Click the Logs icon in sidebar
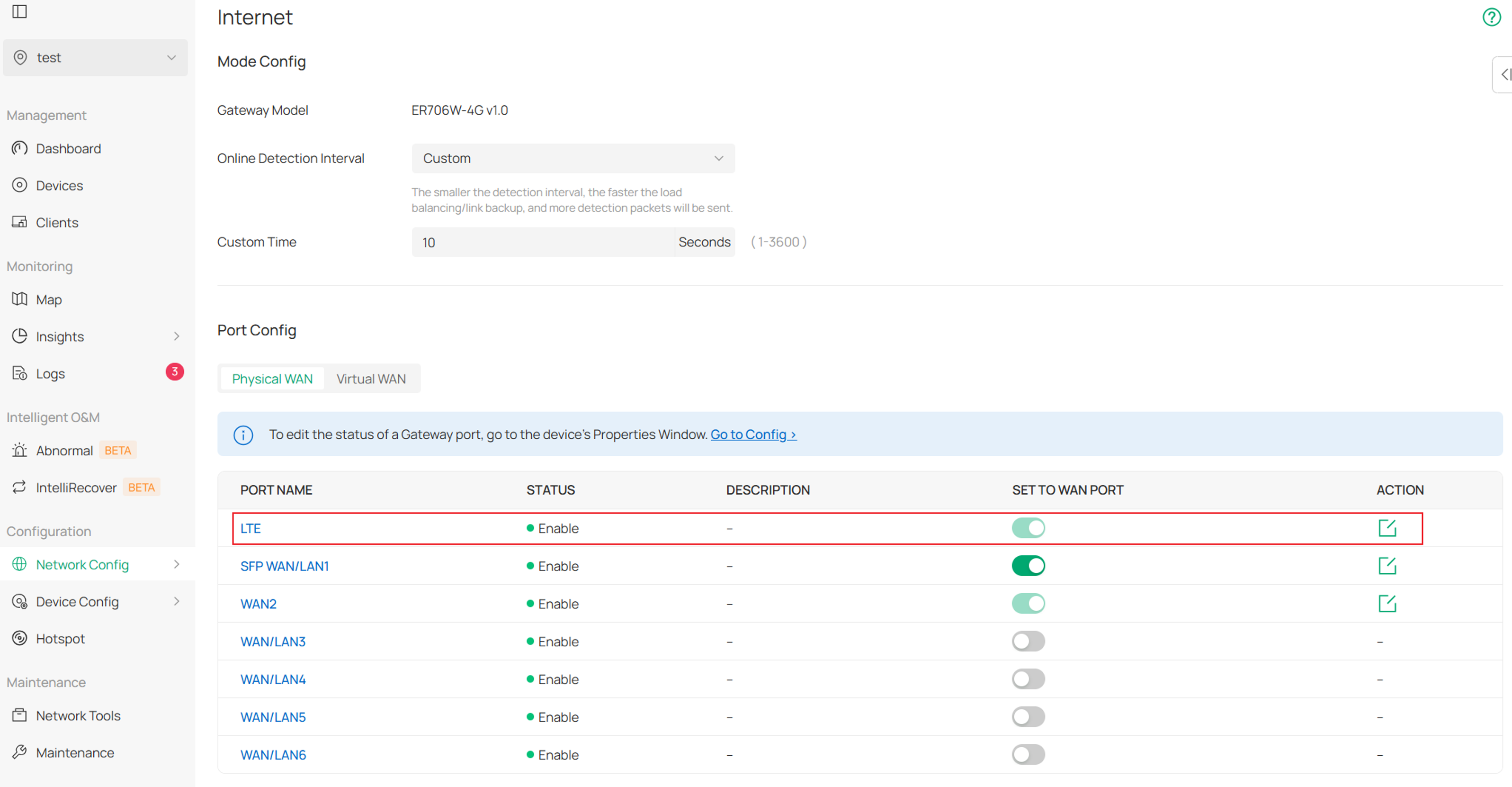 (x=19, y=373)
